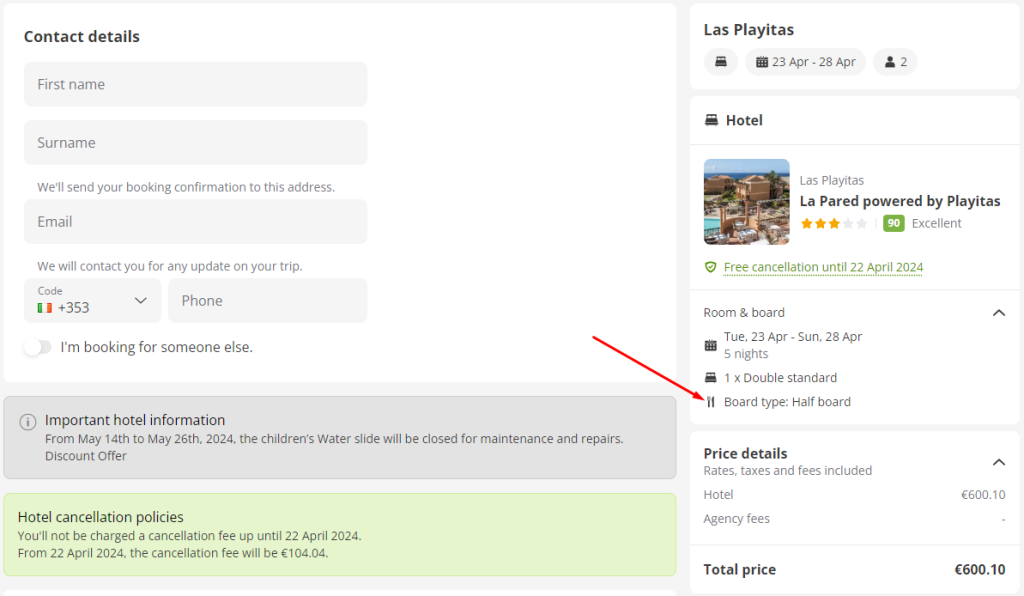Open Free cancellation until 22 April 2024 link
The width and height of the screenshot is (1024, 596).
click(823, 267)
